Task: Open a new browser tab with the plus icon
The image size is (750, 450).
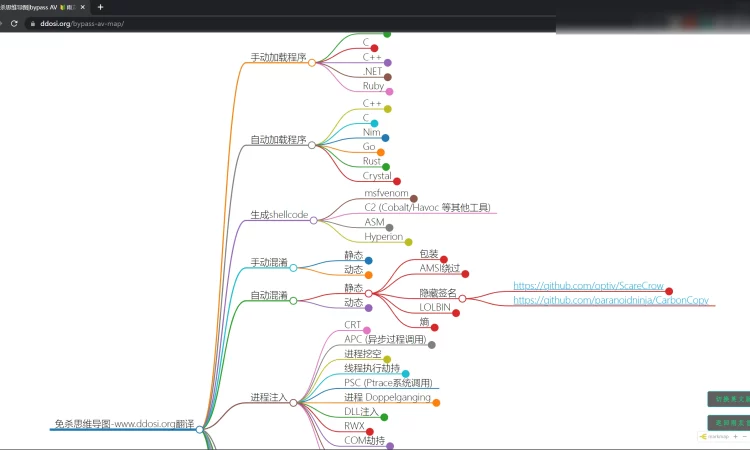Action: [100, 7]
